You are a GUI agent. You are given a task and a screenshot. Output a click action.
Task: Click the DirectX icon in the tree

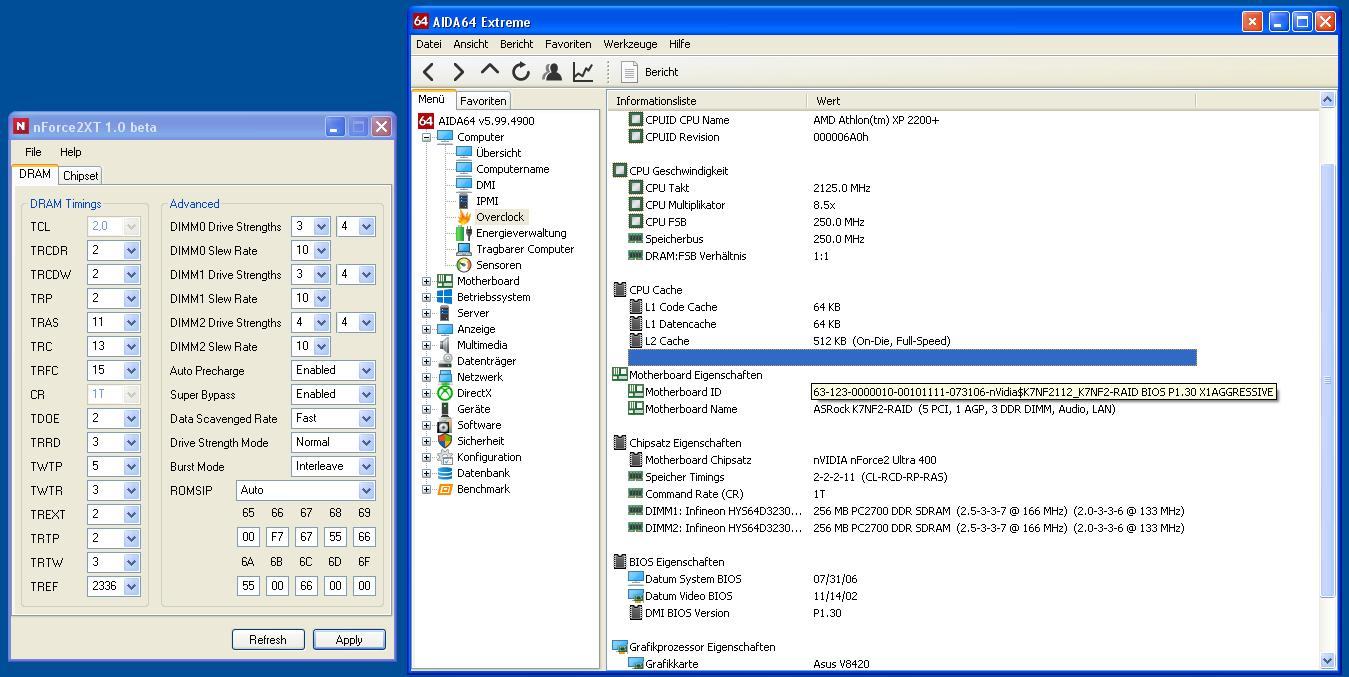click(x=445, y=393)
